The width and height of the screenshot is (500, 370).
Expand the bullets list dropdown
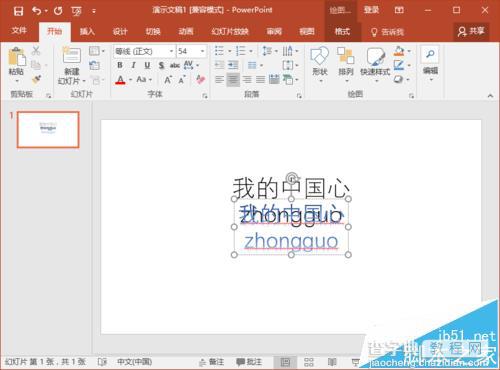point(230,51)
